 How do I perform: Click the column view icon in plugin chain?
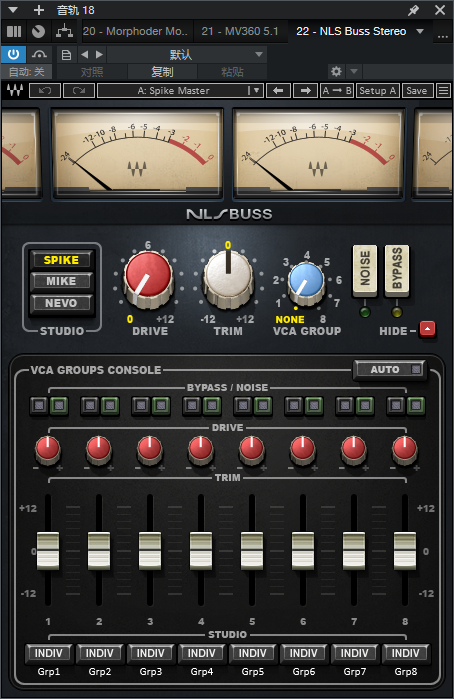(14, 31)
